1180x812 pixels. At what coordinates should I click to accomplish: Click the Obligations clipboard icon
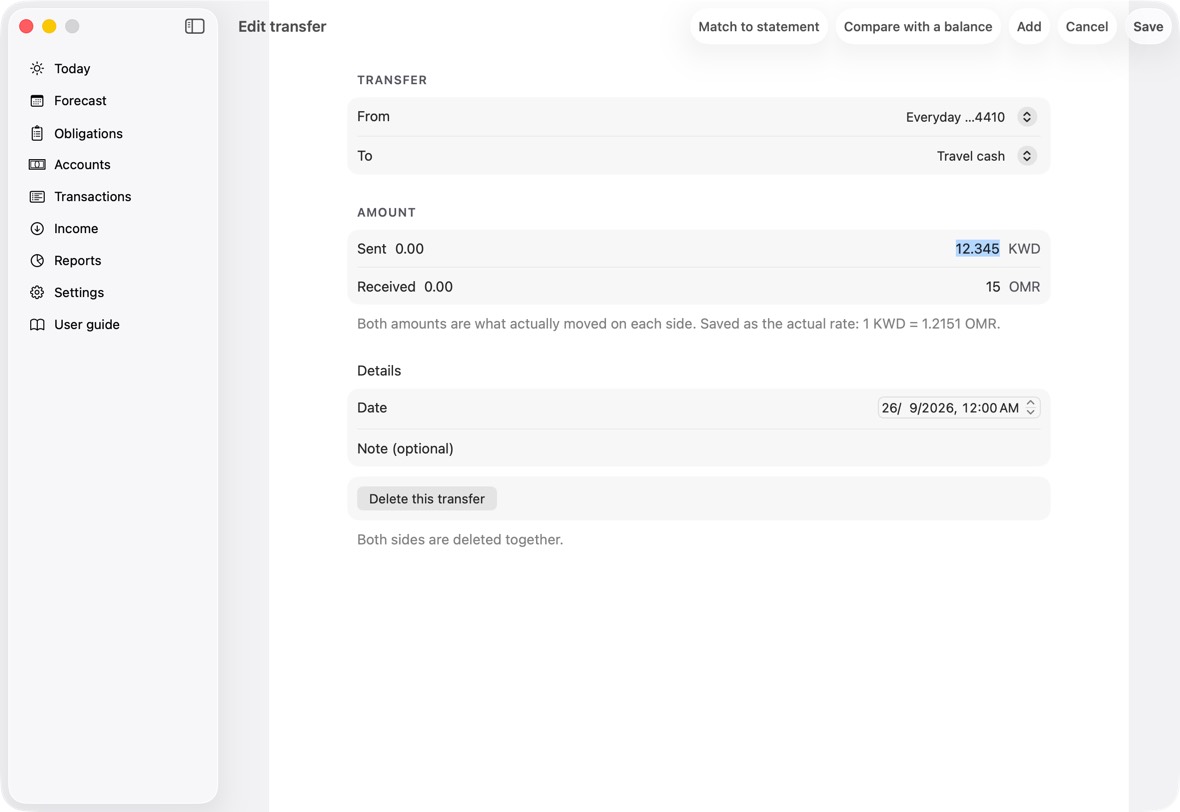37,133
